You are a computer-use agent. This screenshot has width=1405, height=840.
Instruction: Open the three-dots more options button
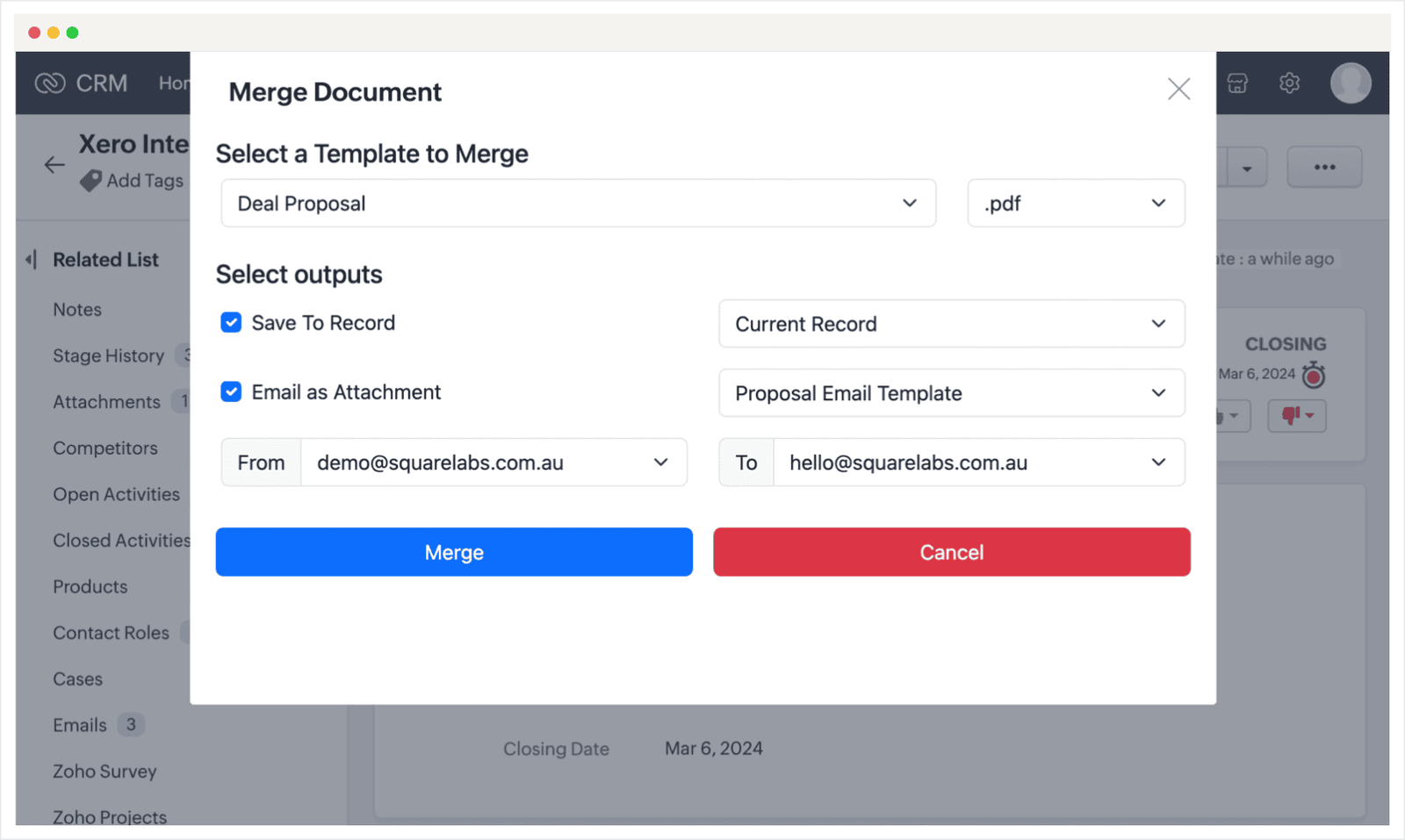coord(1324,167)
